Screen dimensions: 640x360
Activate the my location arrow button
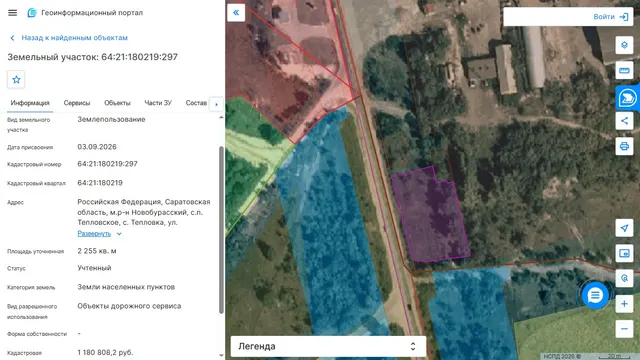624,228
